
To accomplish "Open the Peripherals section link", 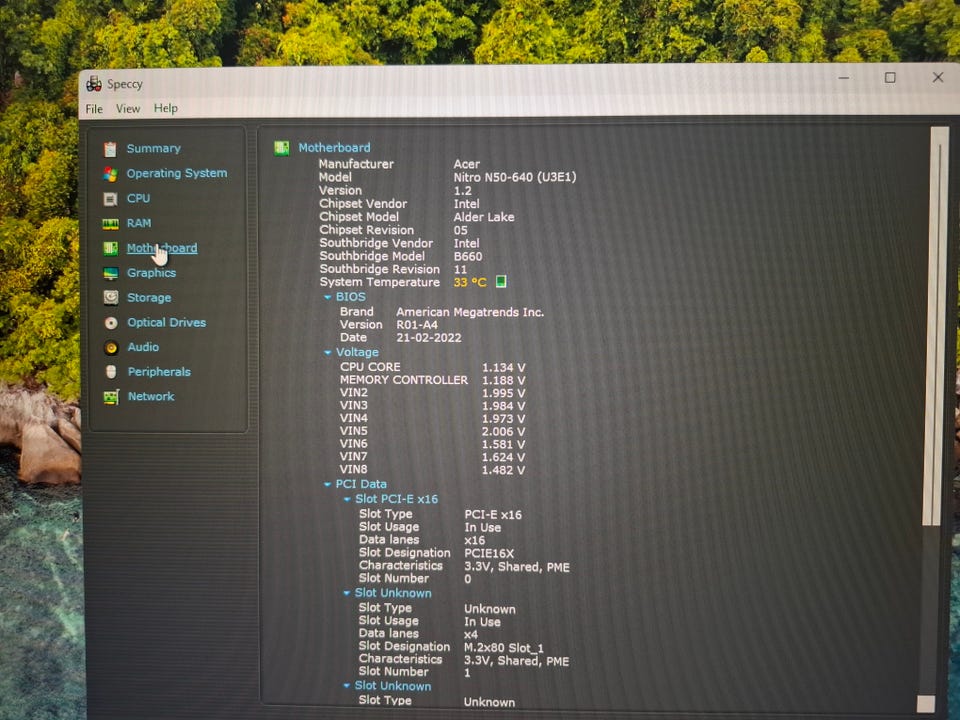I will click(x=158, y=372).
